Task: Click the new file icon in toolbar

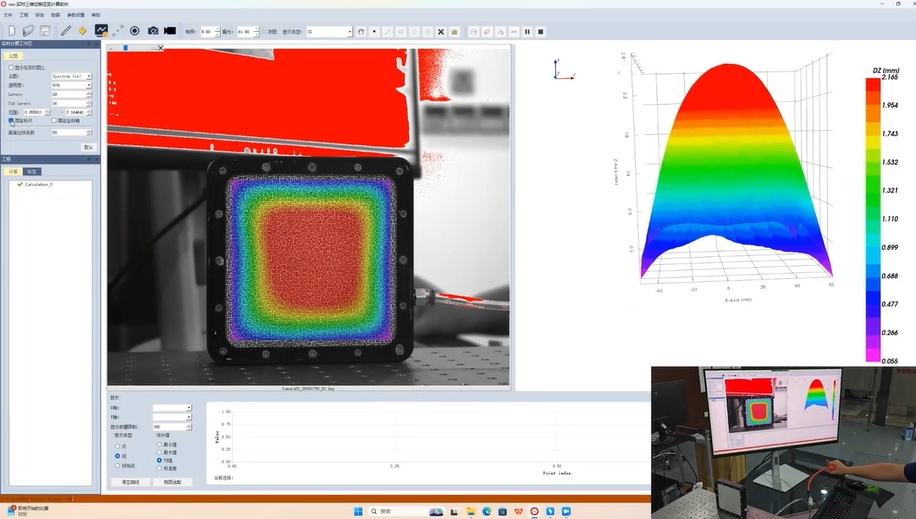Action: tap(10, 31)
